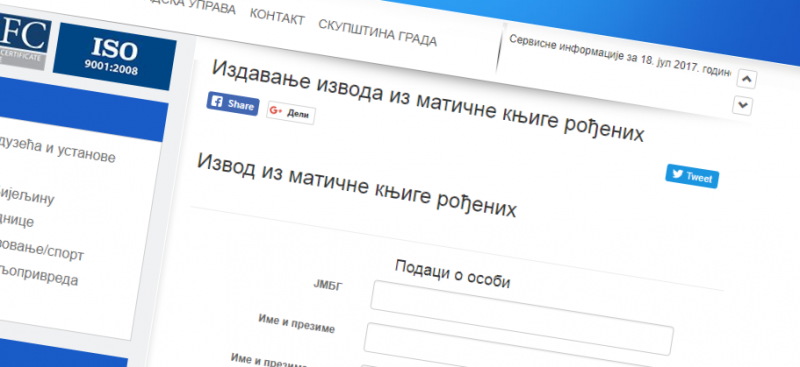Open the sidebar link ending in љопривреда
The height and width of the screenshot is (367, 800).
[39, 275]
